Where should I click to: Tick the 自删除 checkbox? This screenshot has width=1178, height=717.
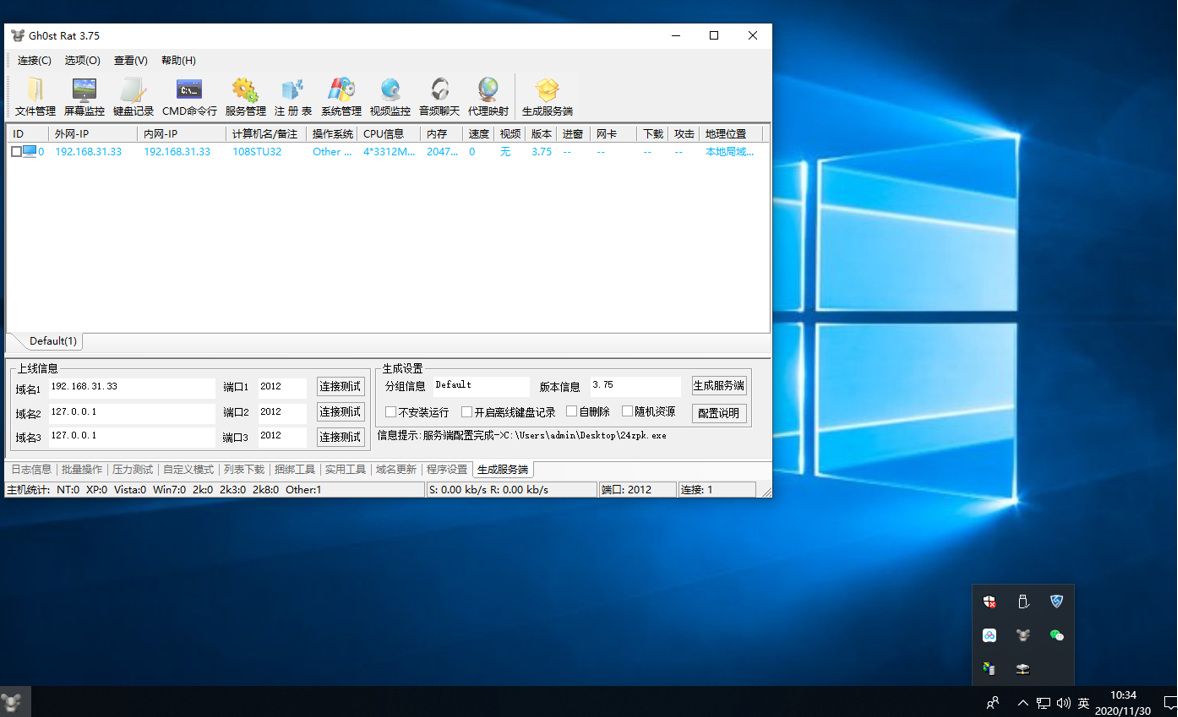pyautogui.click(x=571, y=411)
